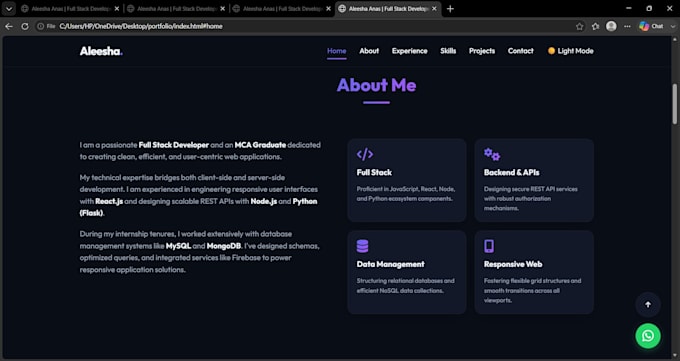Close the active fourth browser tab

[434, 9]
